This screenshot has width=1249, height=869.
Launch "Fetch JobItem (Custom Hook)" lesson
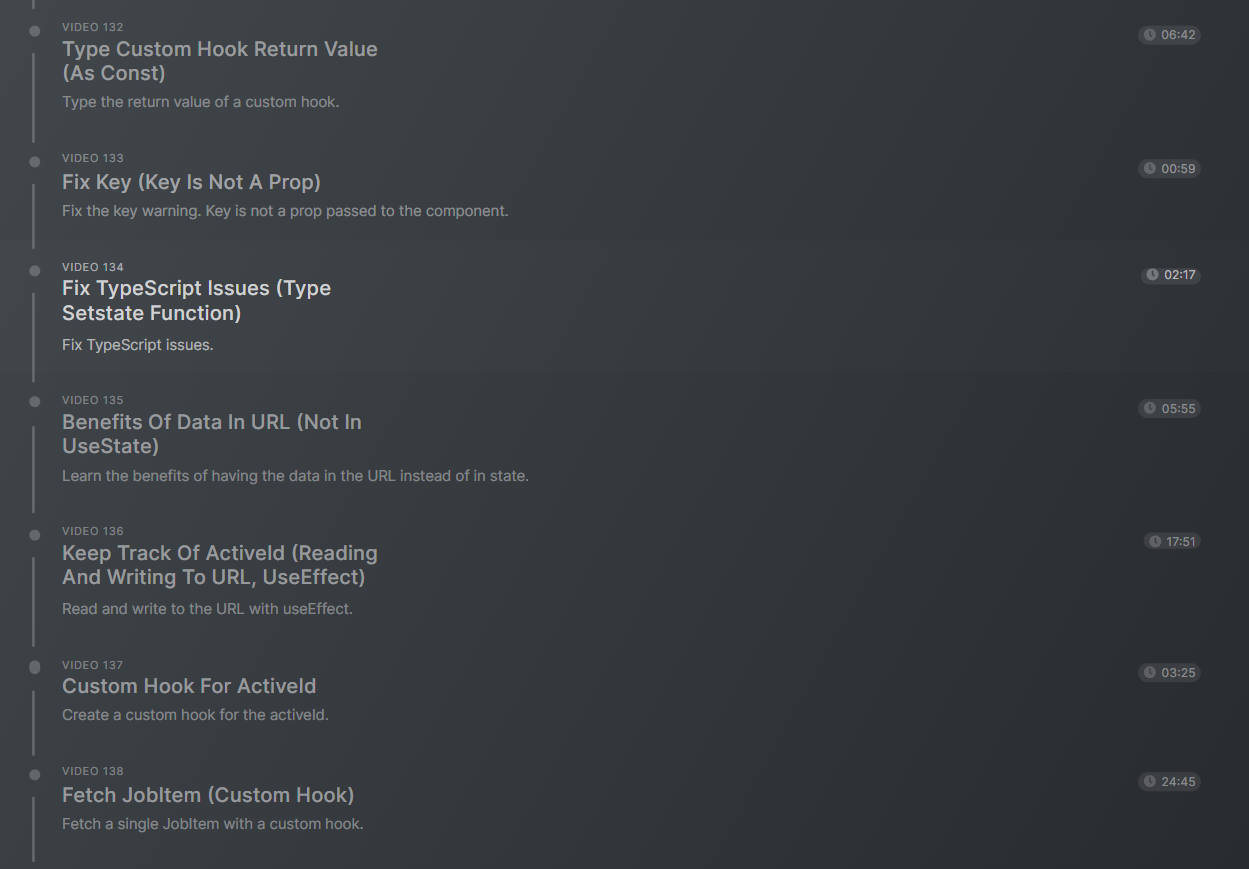tap(208, 795)
